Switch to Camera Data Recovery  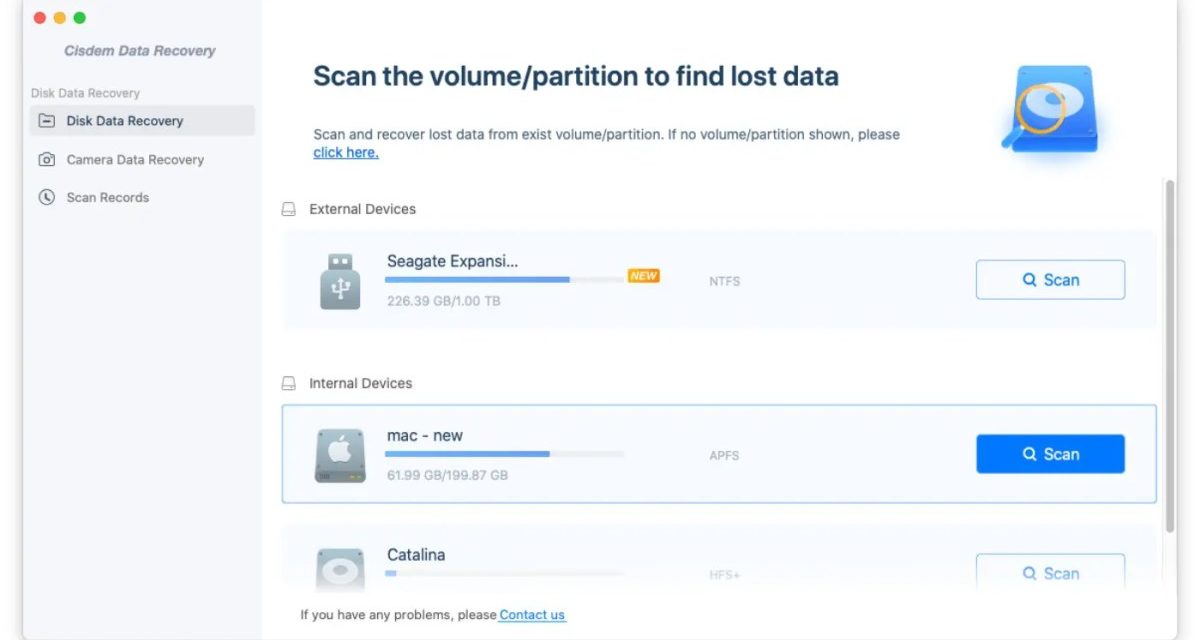(x=135, y=160)
